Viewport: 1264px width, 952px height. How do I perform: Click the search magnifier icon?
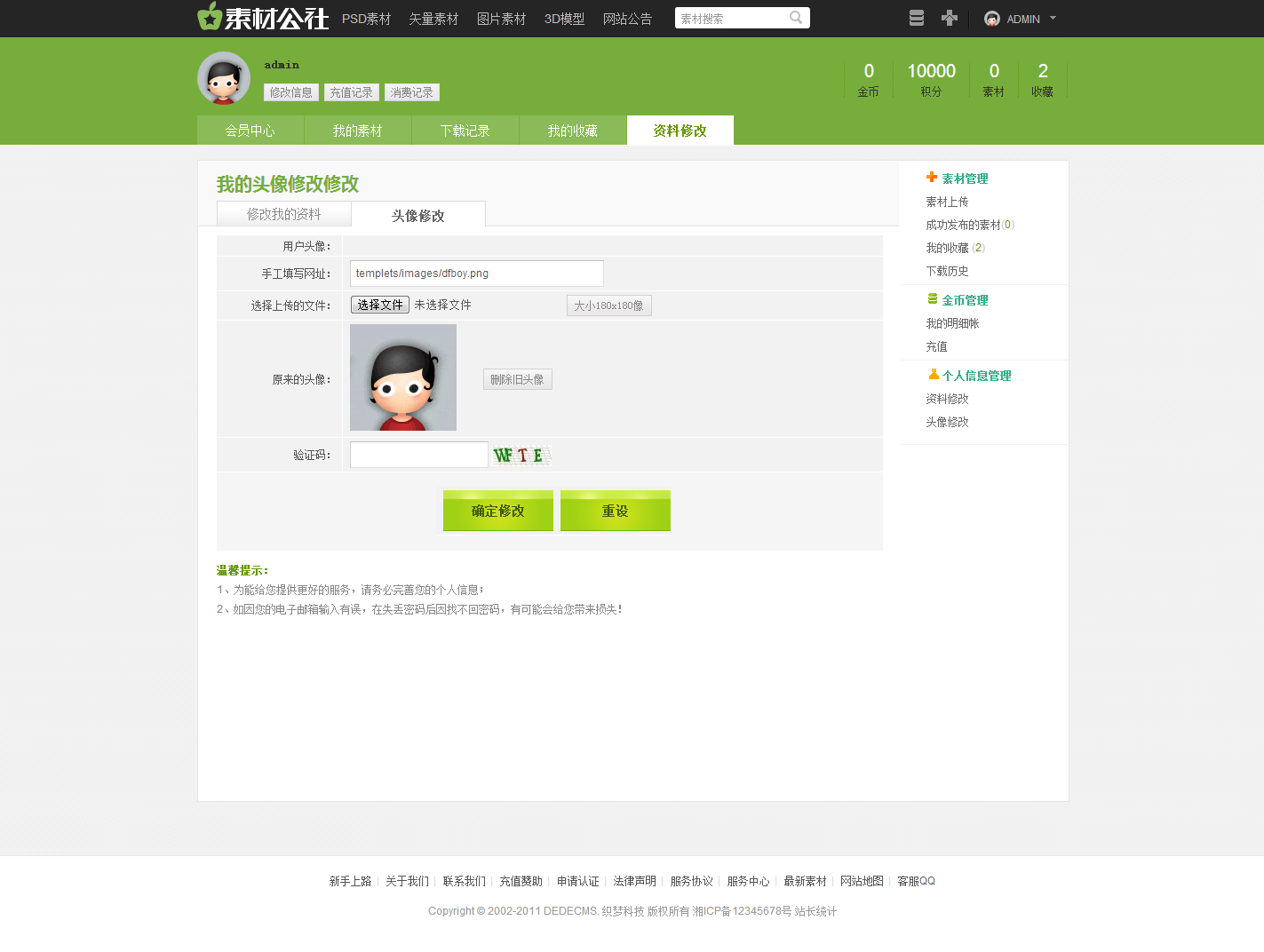click(796, 18)
